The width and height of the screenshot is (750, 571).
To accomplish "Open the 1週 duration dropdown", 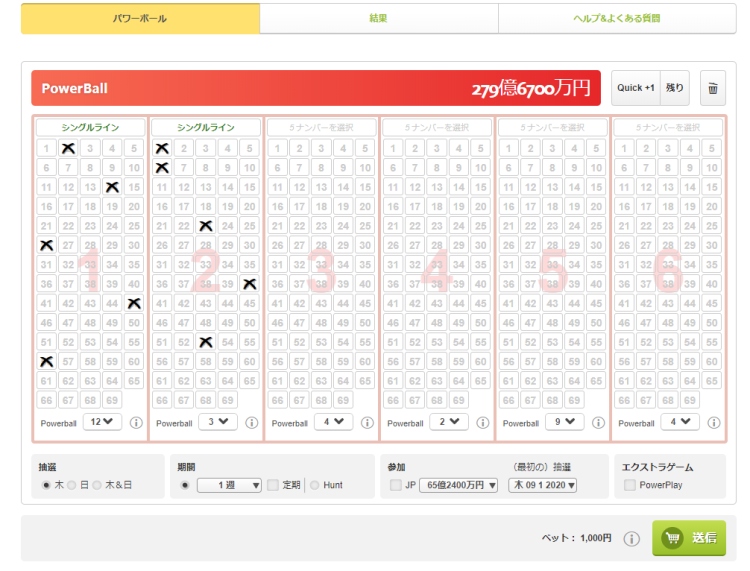I will [x=230, y=485].
